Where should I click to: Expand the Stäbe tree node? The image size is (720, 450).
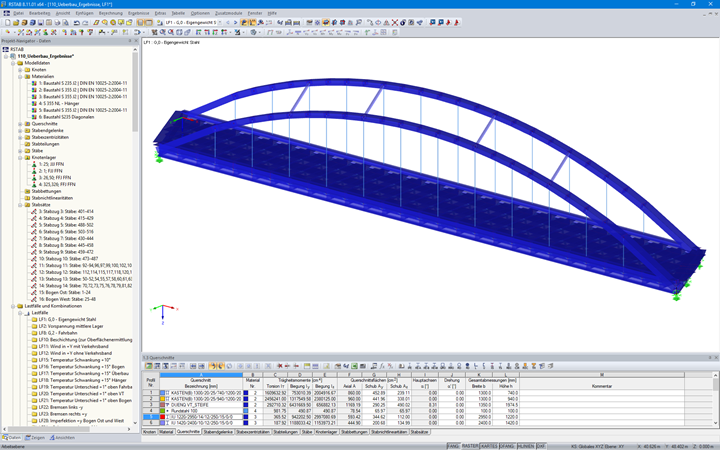pos(20,151)
